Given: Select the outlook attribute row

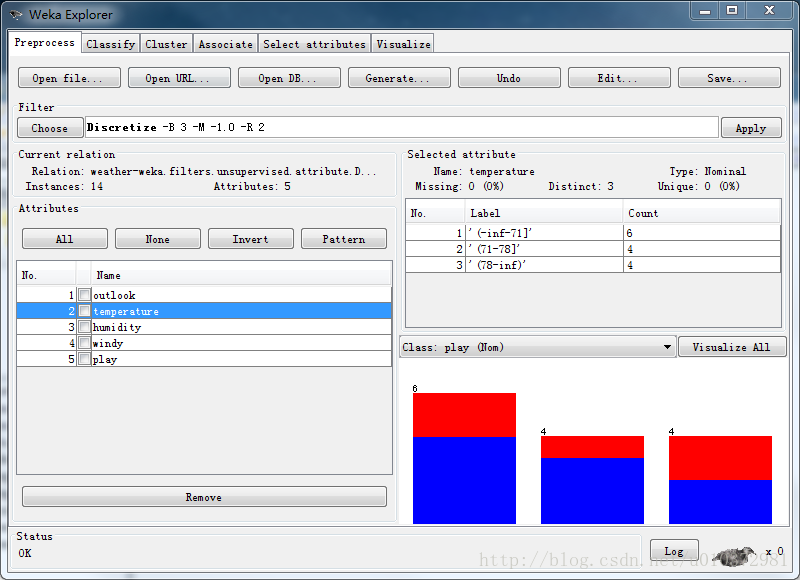Looking at the screenshot, I should click(204, 295).
